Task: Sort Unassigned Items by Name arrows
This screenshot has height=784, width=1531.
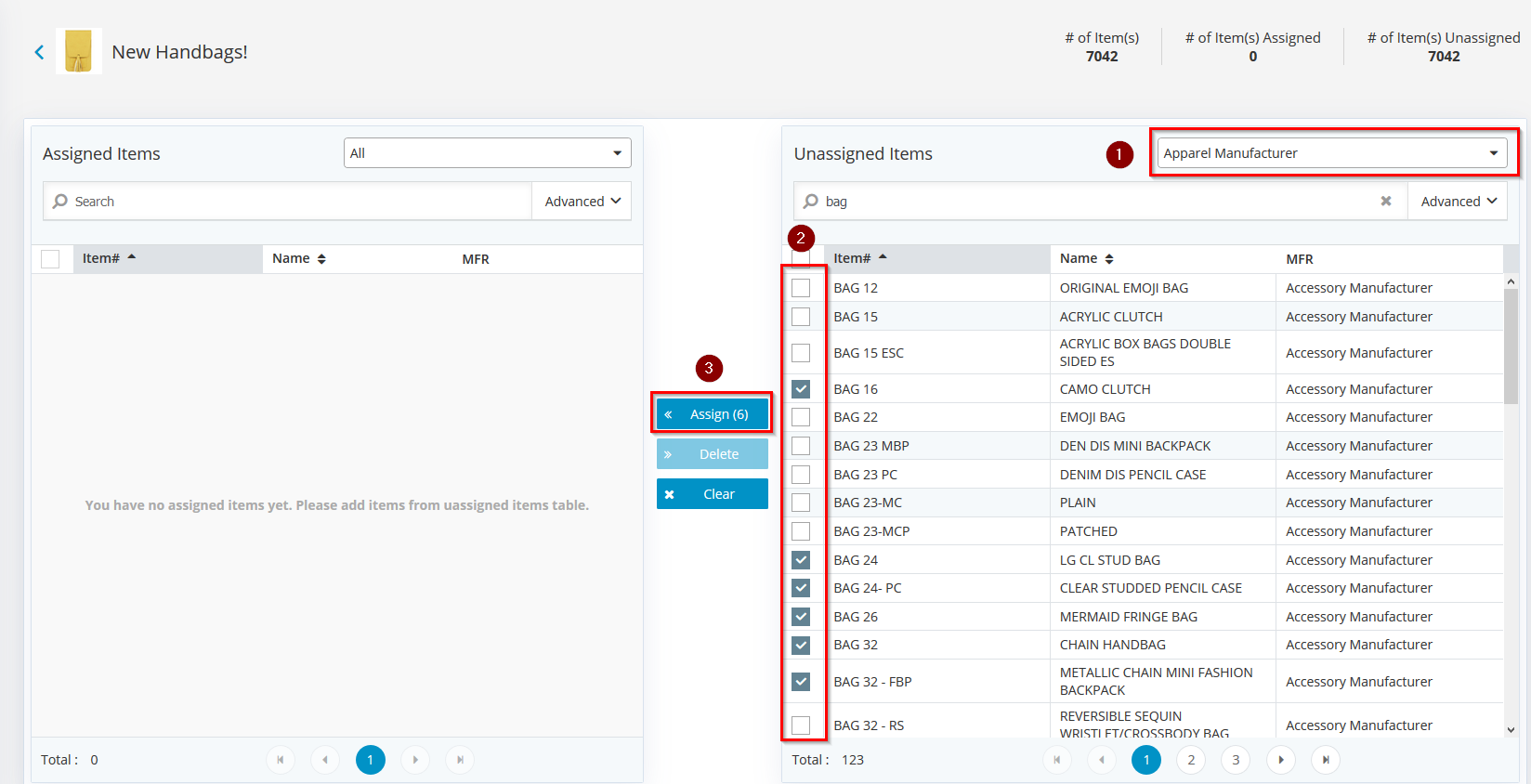Action: point(1109,259)
